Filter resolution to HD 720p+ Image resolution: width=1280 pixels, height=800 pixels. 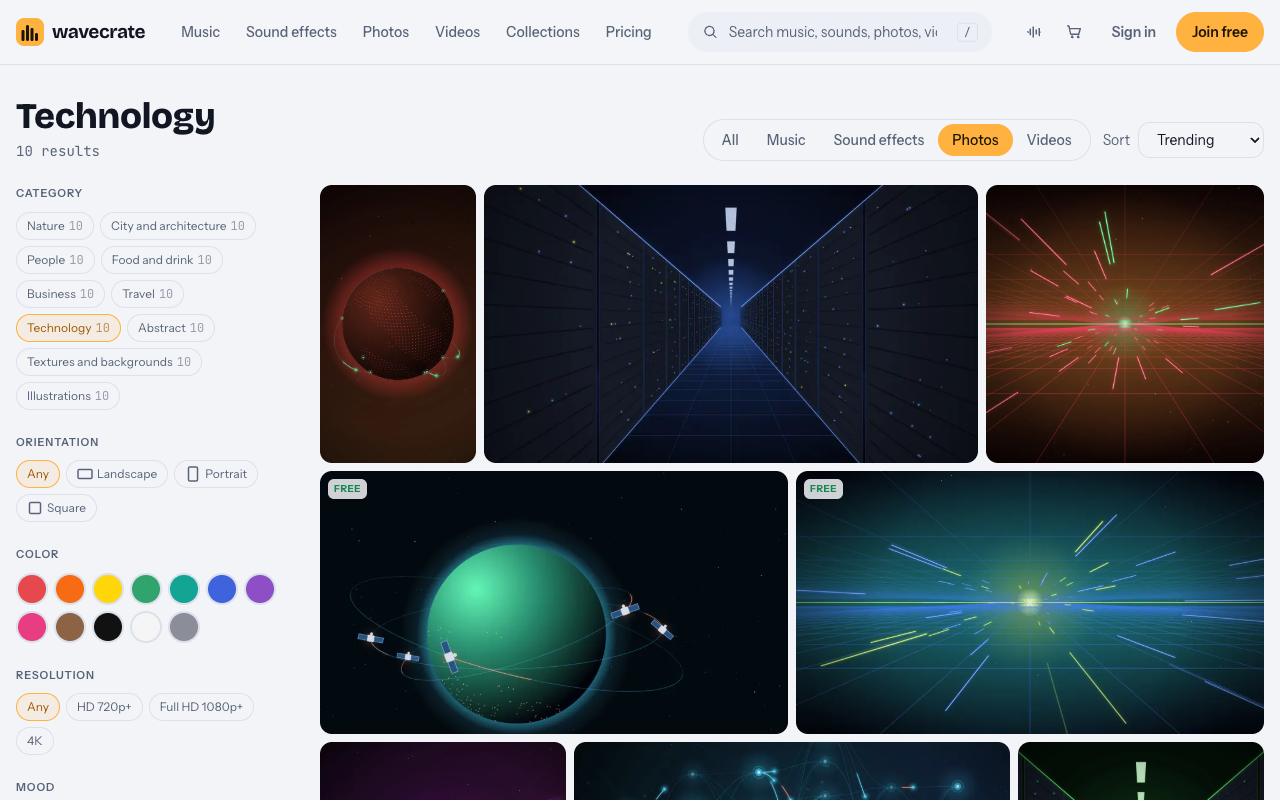click(104, 707)
